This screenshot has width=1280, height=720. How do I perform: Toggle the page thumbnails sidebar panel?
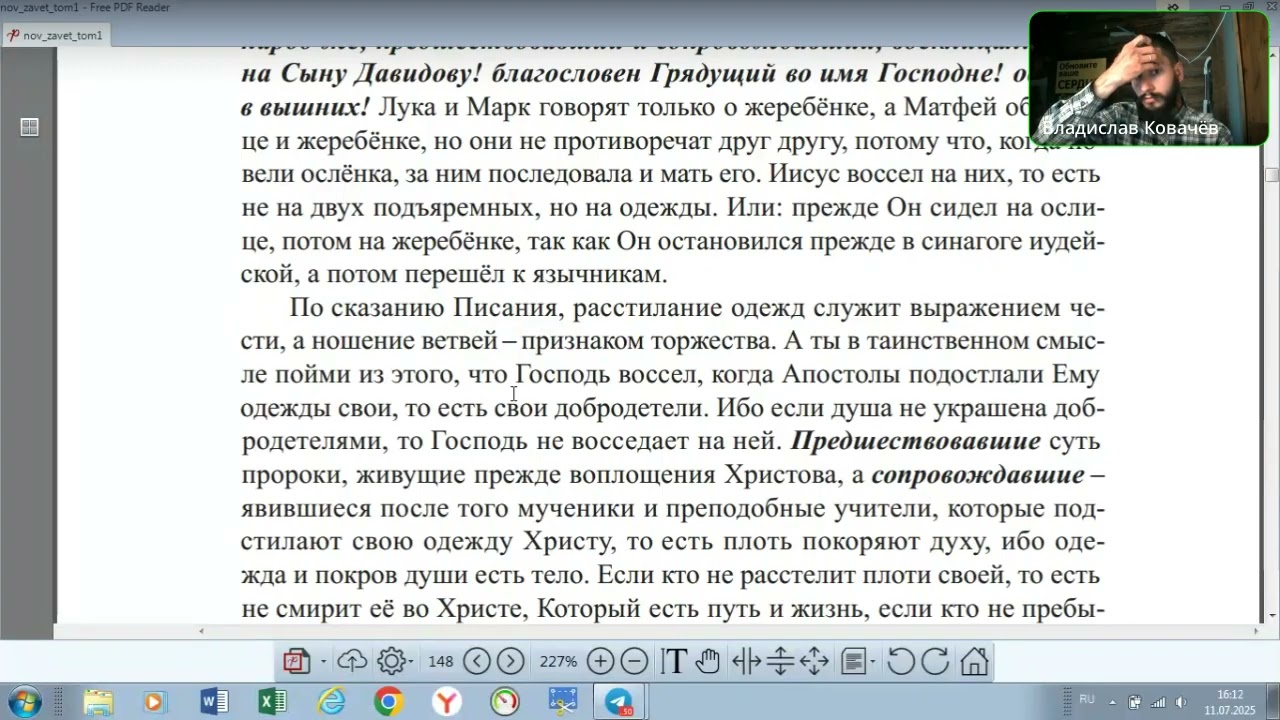coord(30,127)
